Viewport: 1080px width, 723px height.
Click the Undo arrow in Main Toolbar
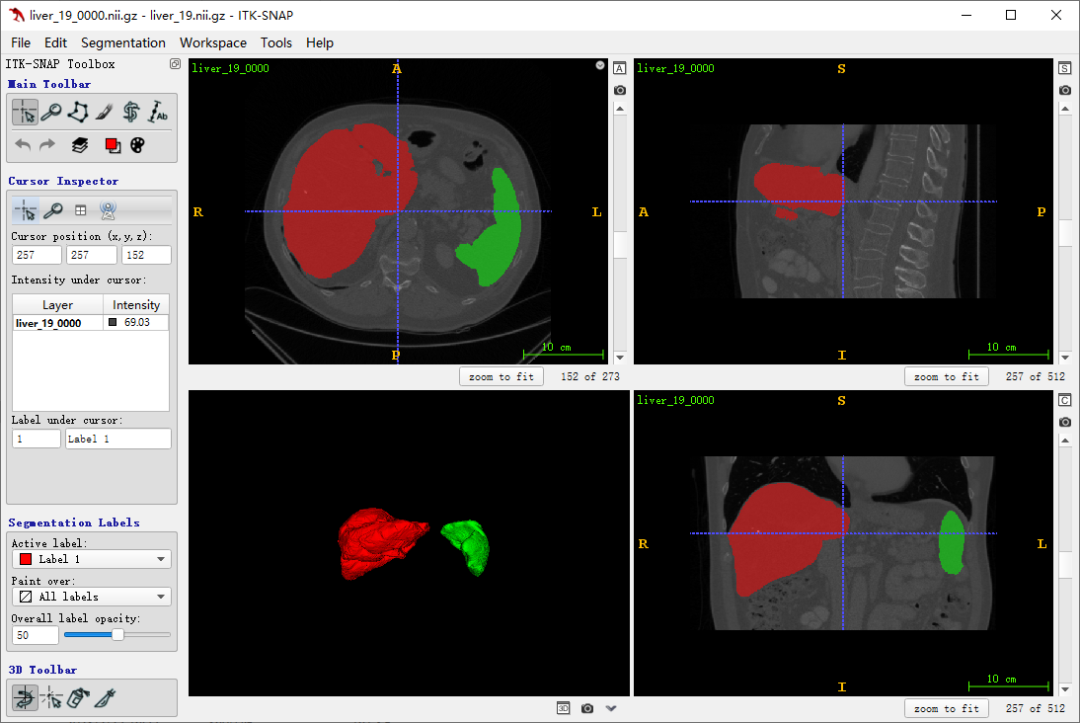click(23, 145)
